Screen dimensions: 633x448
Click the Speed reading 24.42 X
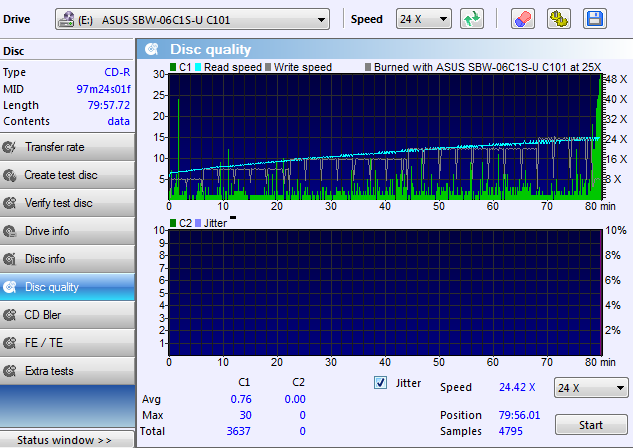click(517, 387)
